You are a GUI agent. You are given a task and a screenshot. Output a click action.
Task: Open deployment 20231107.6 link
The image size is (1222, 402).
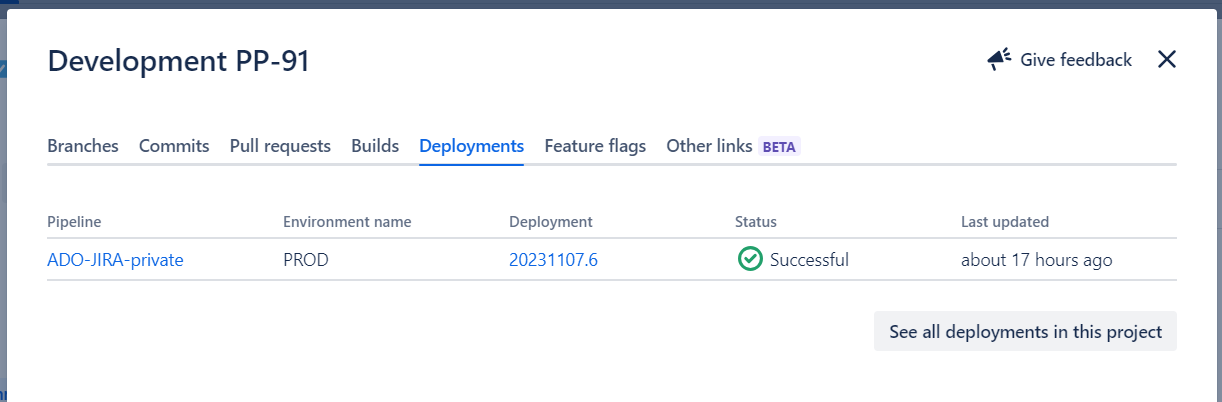click(x=553, y=260)
